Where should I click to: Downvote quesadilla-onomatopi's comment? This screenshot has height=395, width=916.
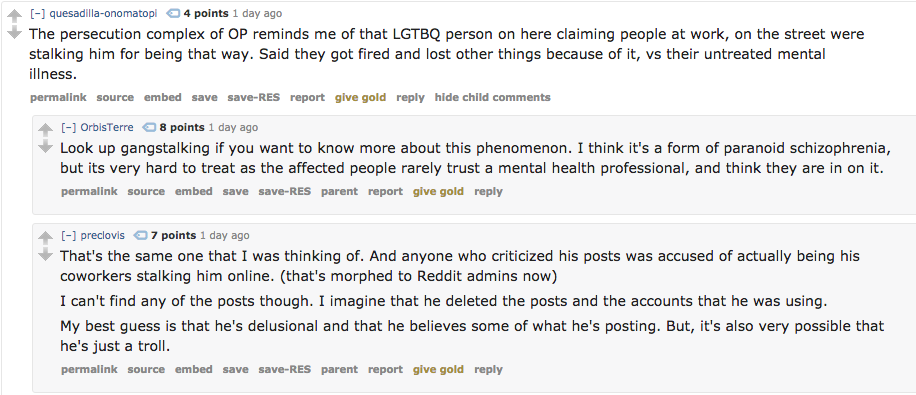(x=14, y=33)
